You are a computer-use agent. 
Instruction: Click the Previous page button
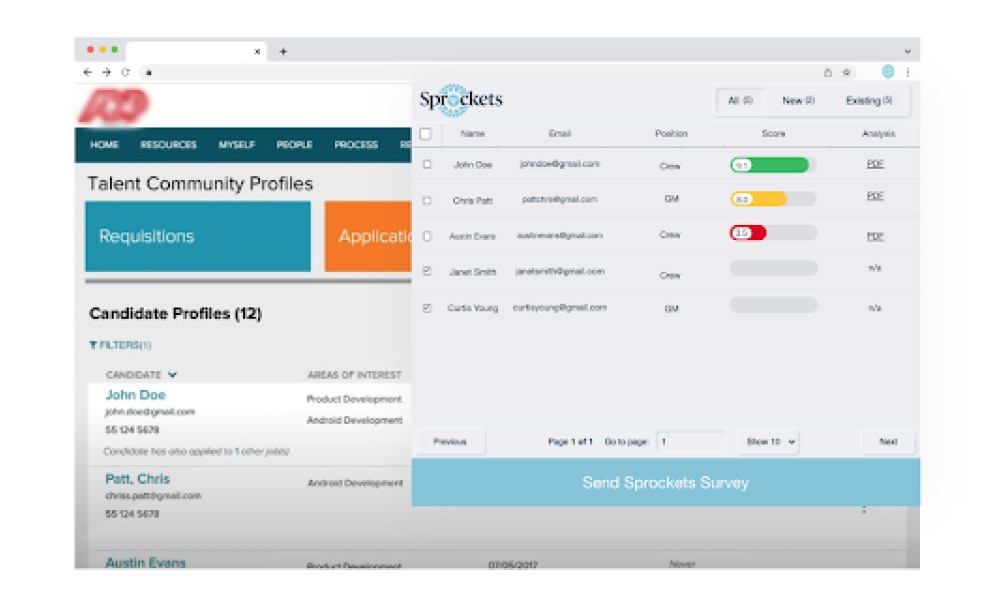click(x=450, y=442)
